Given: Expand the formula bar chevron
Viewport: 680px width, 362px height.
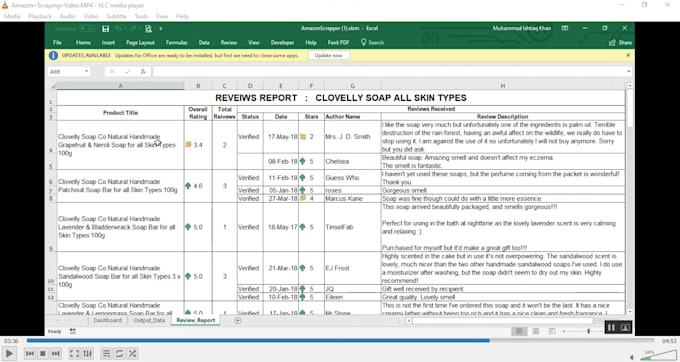Looking at the screenshot, I should click(629, 72).
